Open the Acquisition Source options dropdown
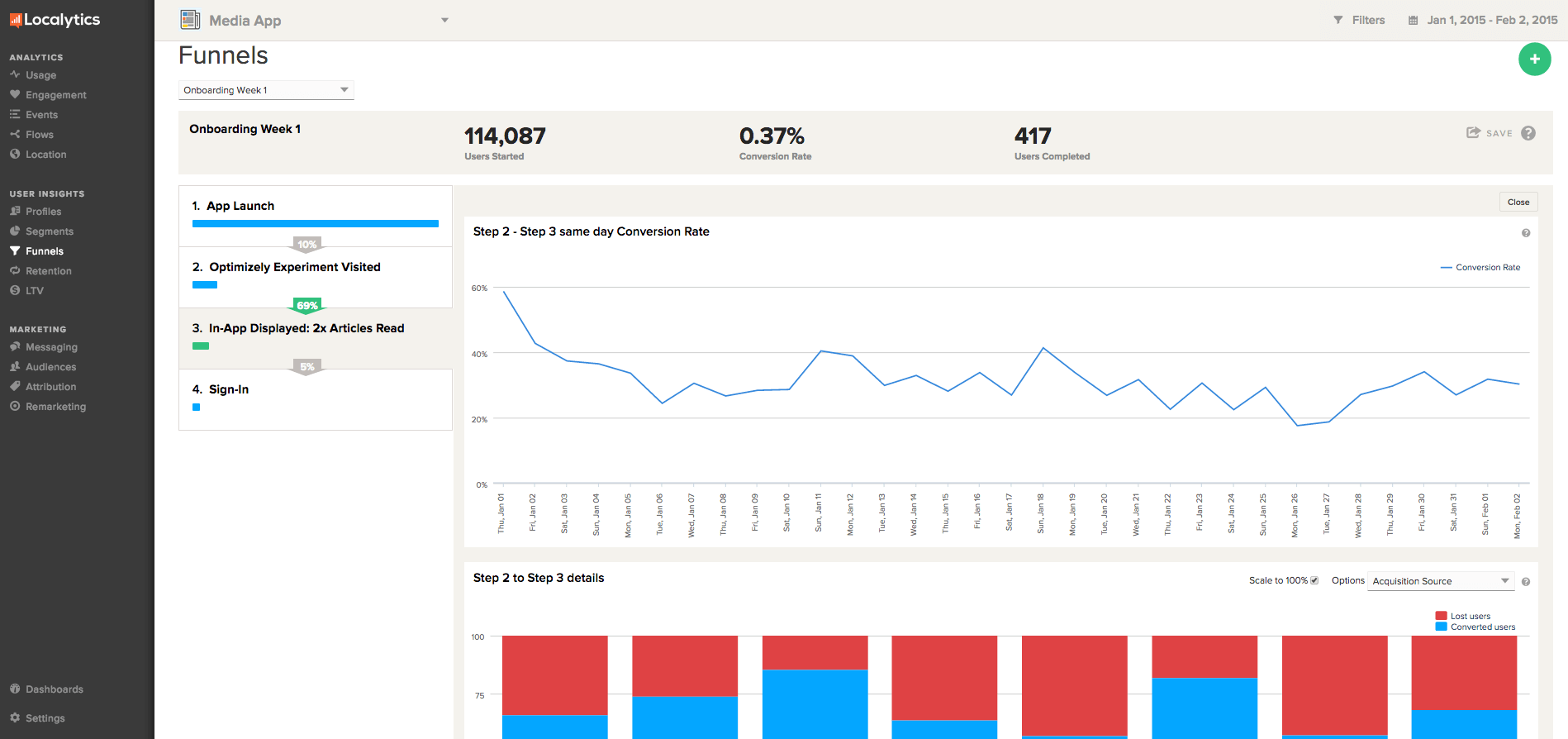Viewport: 1568px width, 739px height. (x=1441, y=581)
